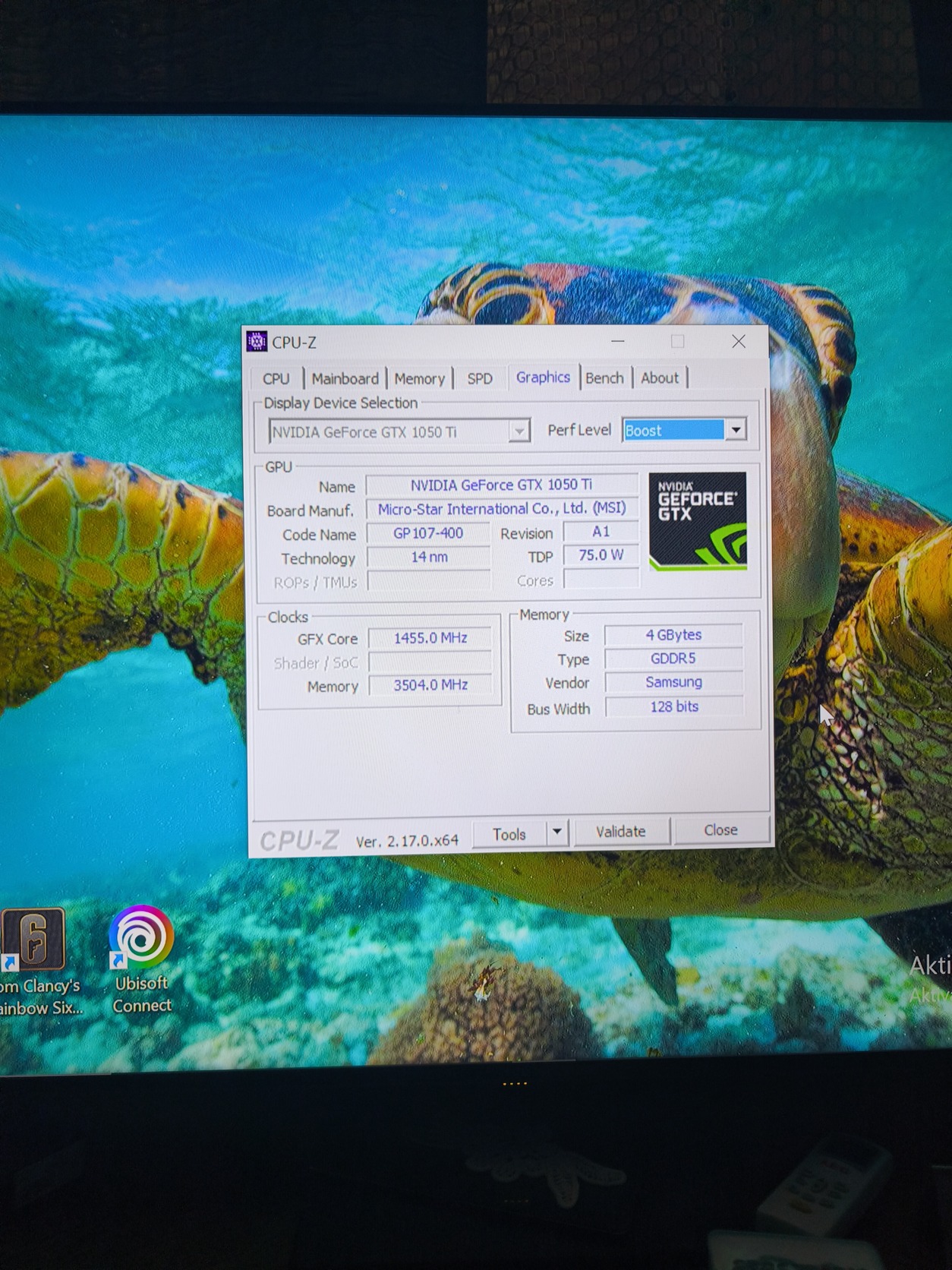Open the About tab
This screenshot has height=1270, width=952.
pos(660,378)
